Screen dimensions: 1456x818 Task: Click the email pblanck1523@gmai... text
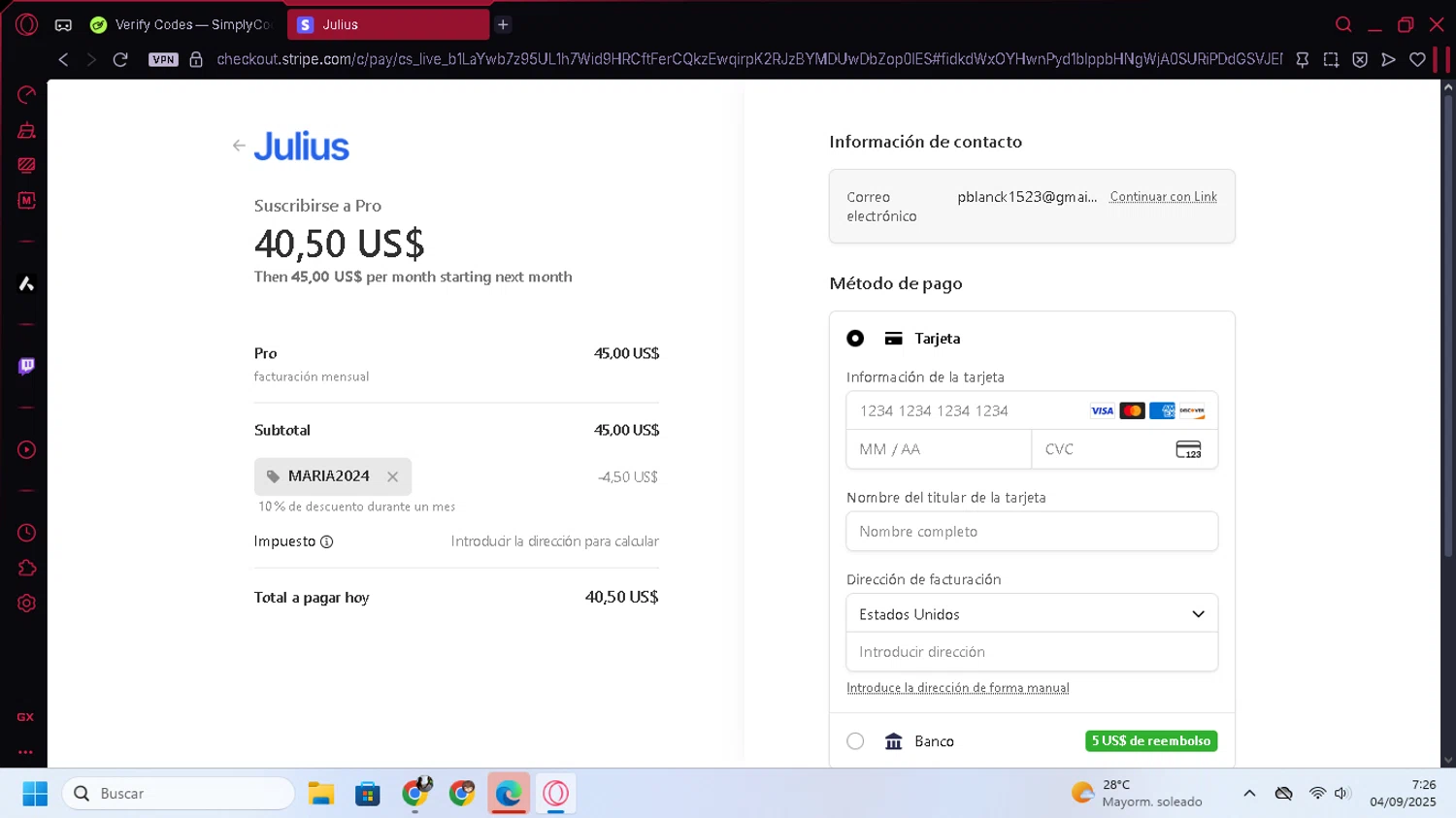tap(1027, 197)
